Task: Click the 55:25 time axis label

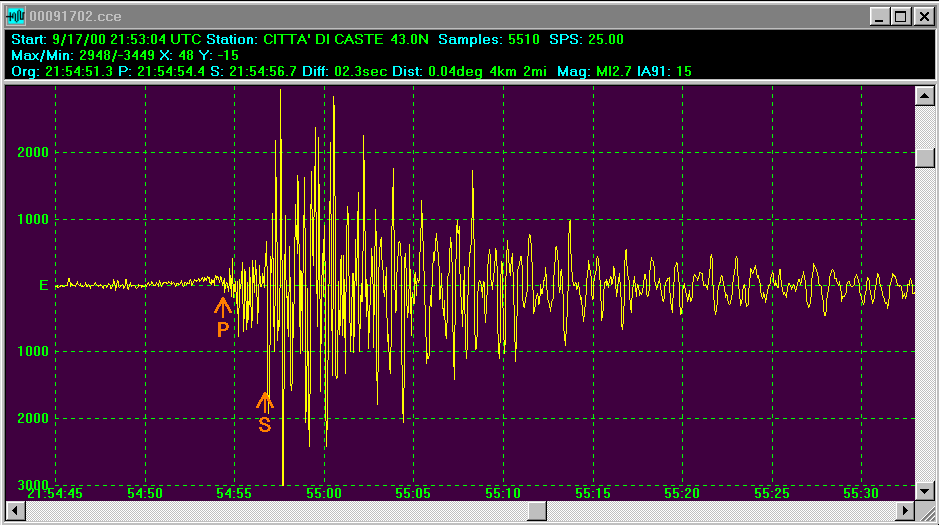Action: click(x=772, y=494)
